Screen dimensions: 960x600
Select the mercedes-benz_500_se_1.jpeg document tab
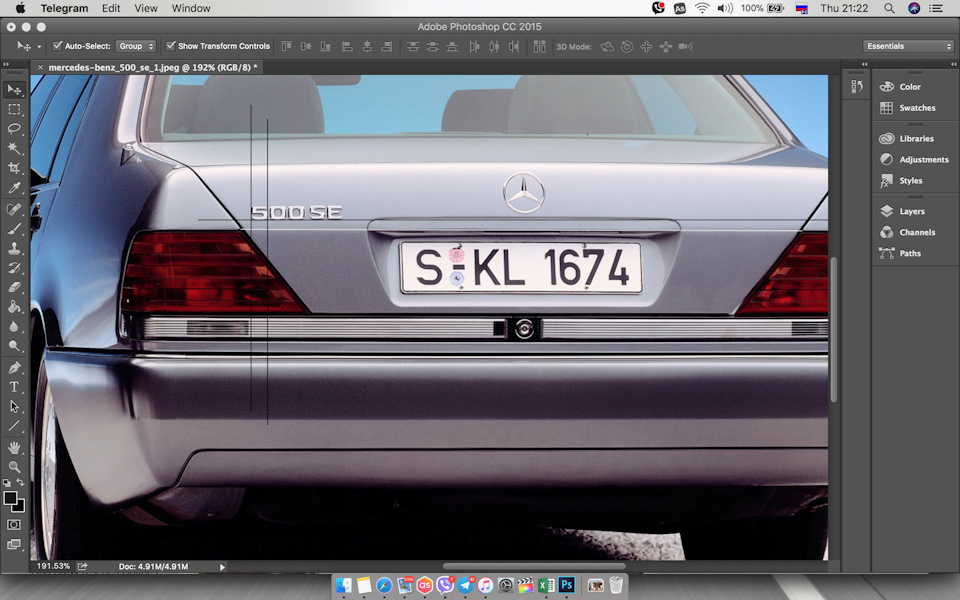point(150,67)
